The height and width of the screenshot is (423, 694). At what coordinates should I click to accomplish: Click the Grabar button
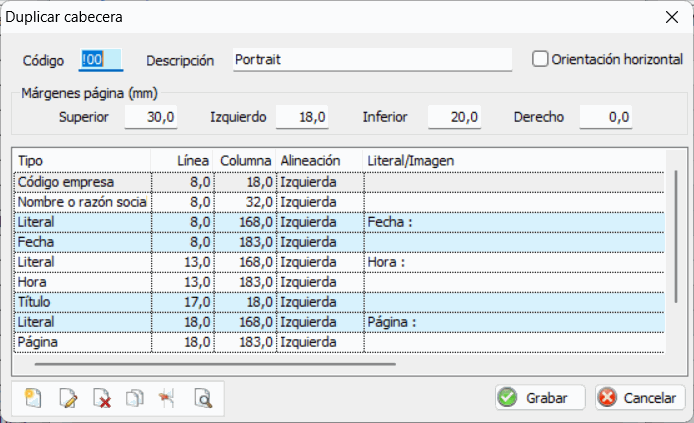[540, 397]
